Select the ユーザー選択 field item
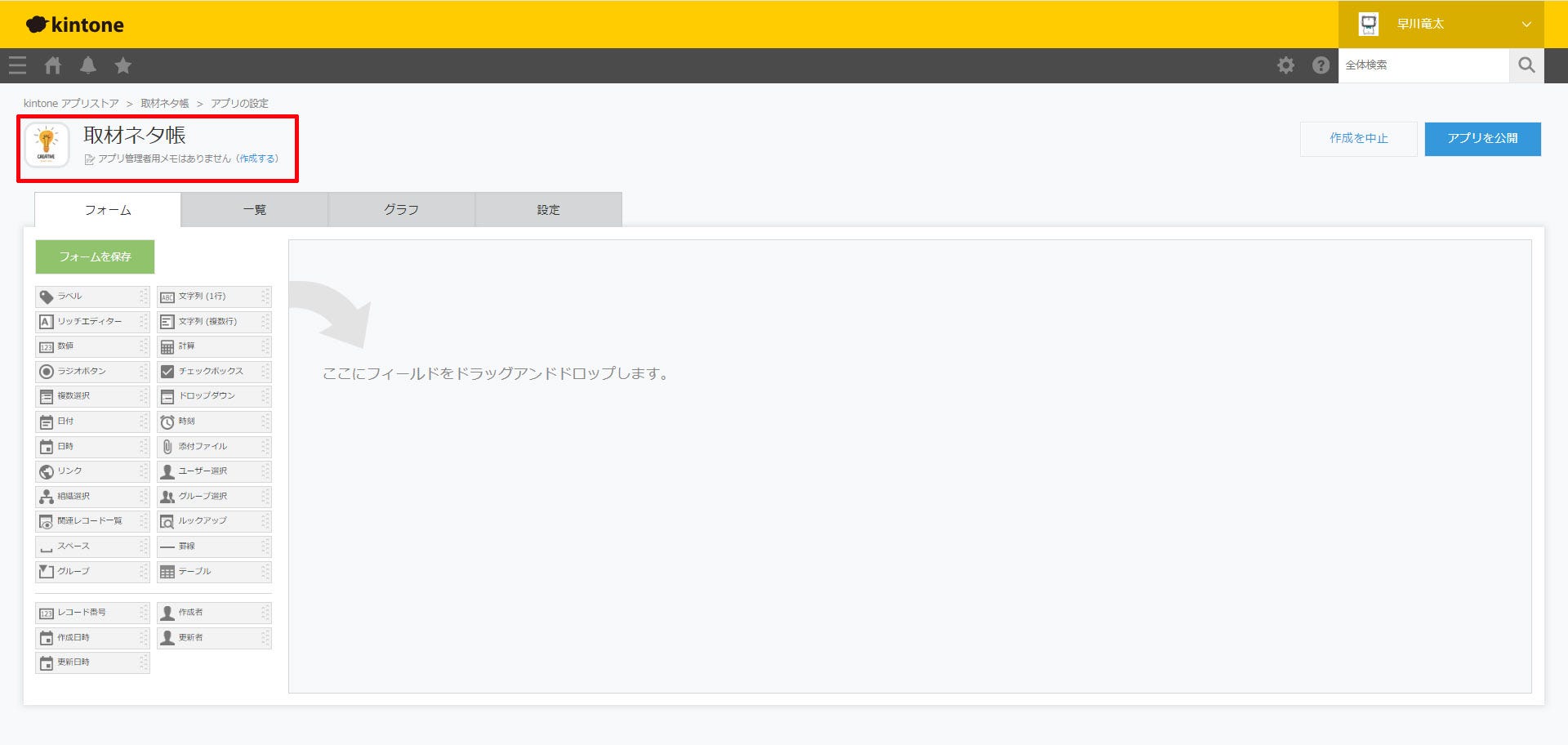The width and height of the screenshot is (1568, 745). point(214,471)
